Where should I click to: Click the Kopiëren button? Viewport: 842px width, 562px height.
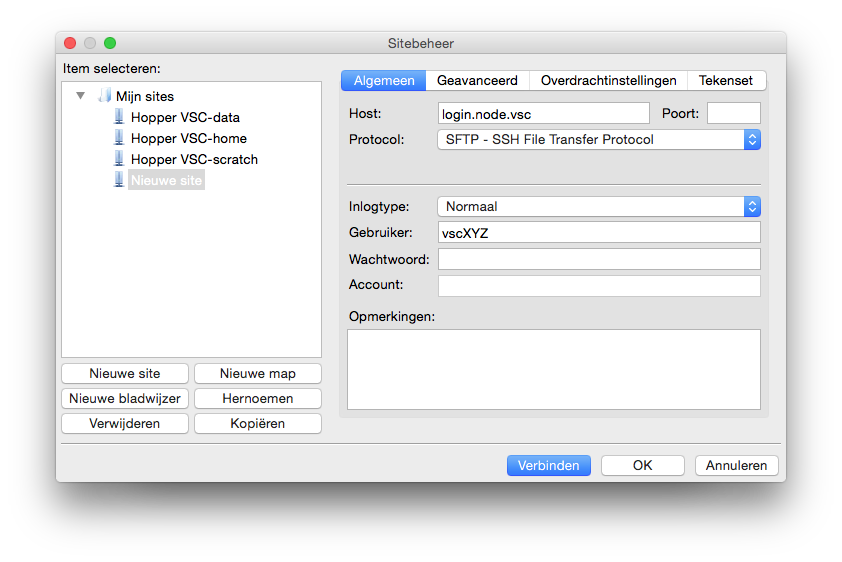(x=258, y=424)
